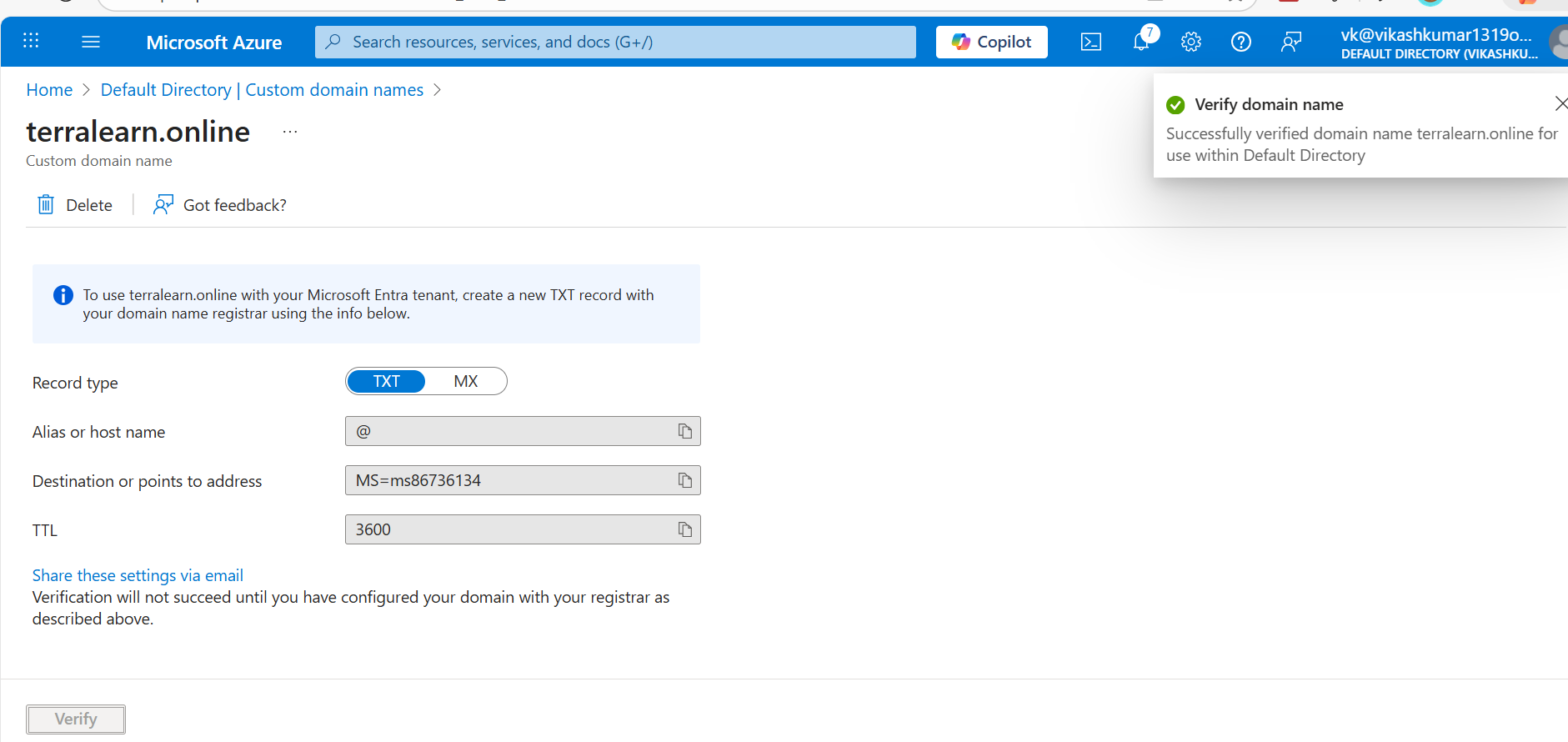Open portal settings gear

[1190, 42]
